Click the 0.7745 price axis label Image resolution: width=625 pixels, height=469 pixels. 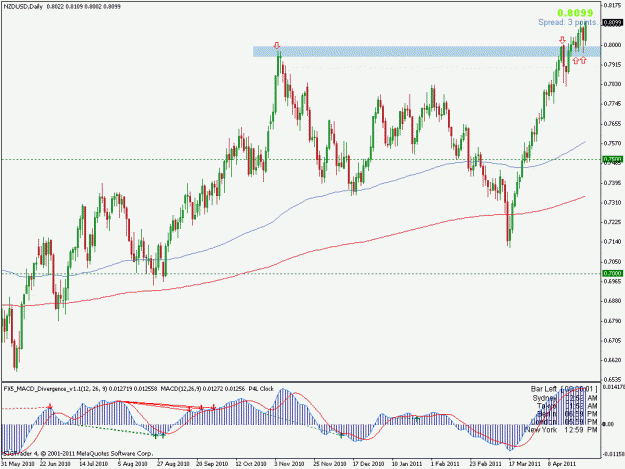click(613, 104)
